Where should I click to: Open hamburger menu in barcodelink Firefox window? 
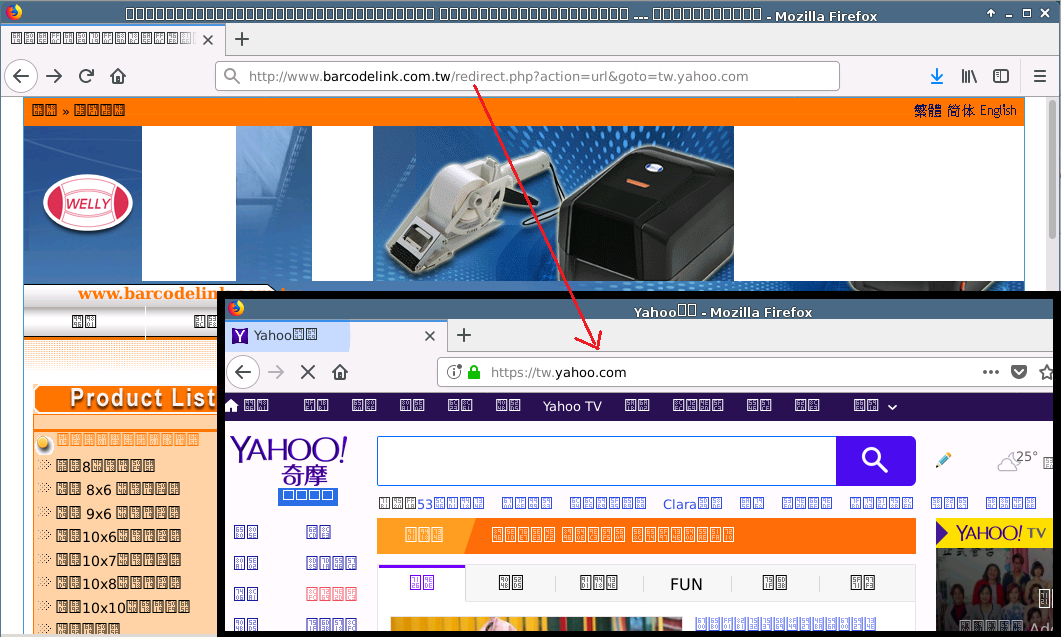(1040, 76)
